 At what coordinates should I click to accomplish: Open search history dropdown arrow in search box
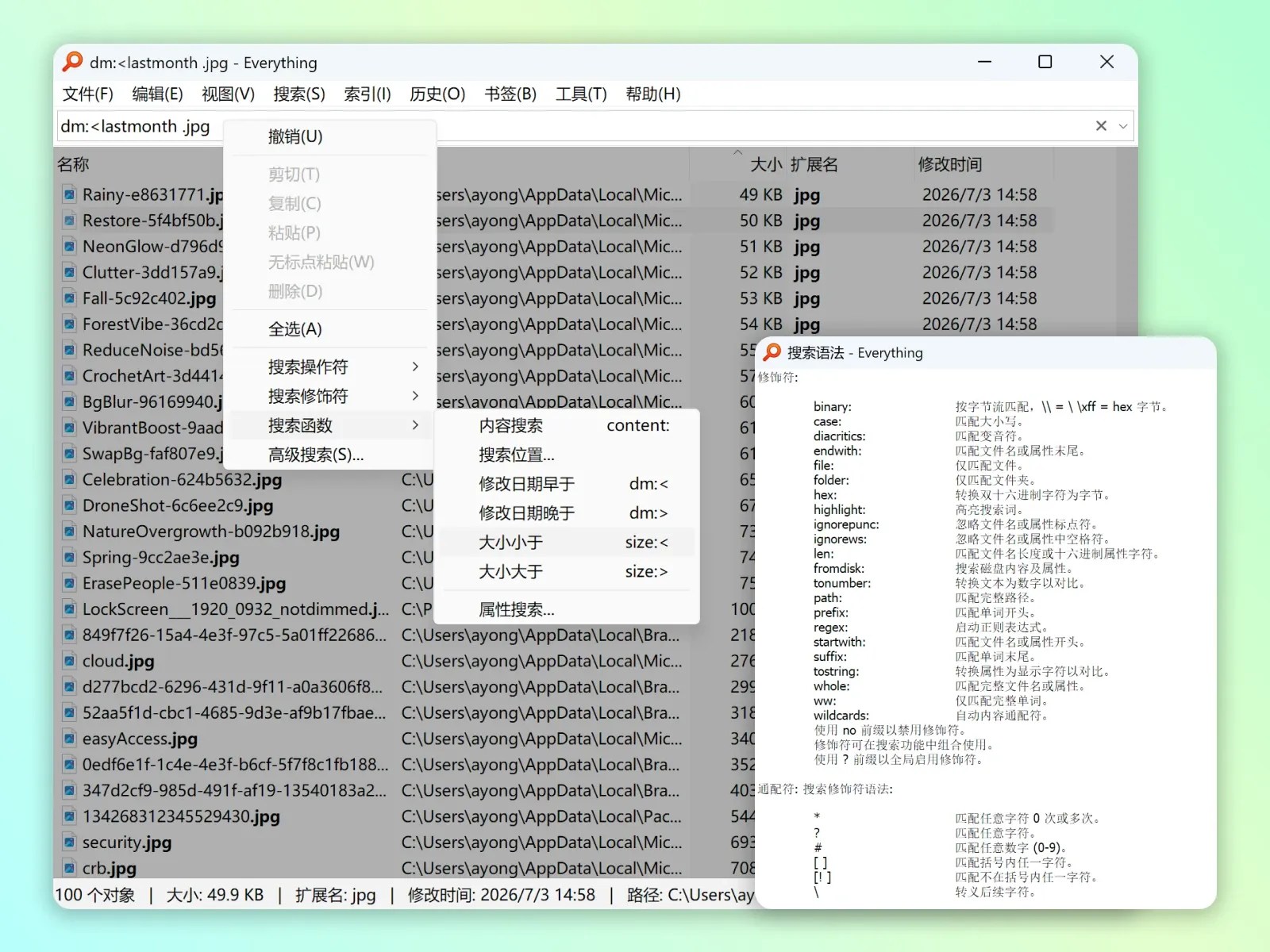[1123, 126]
